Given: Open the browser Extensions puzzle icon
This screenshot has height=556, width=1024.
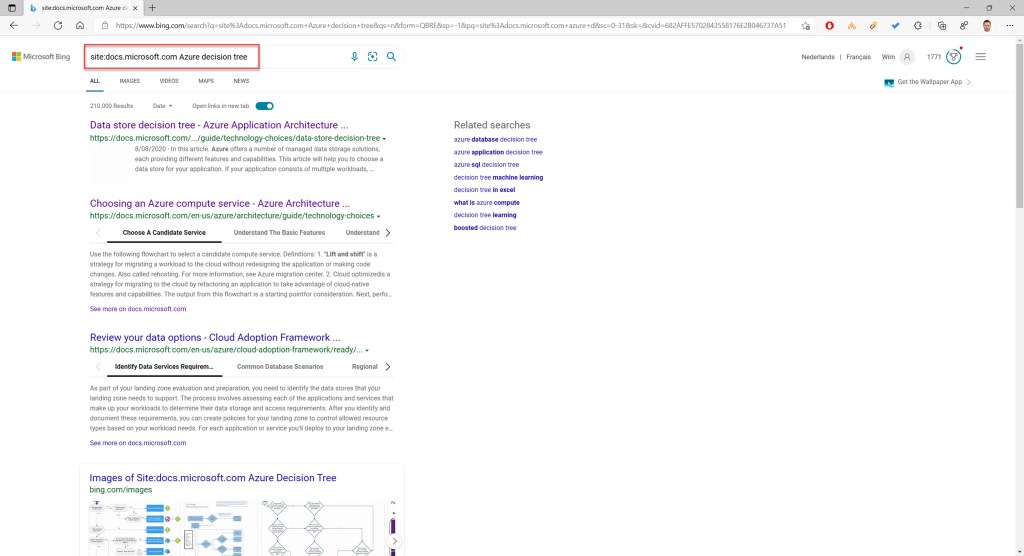Looking at the screenshot, I should point(917,25).
